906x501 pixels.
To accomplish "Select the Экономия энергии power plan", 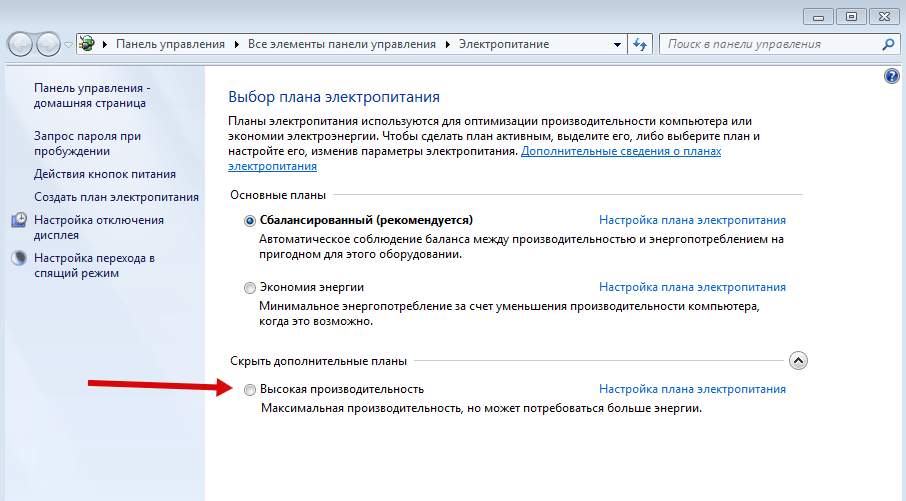I will pyautogui.click(x=250, y=288).
